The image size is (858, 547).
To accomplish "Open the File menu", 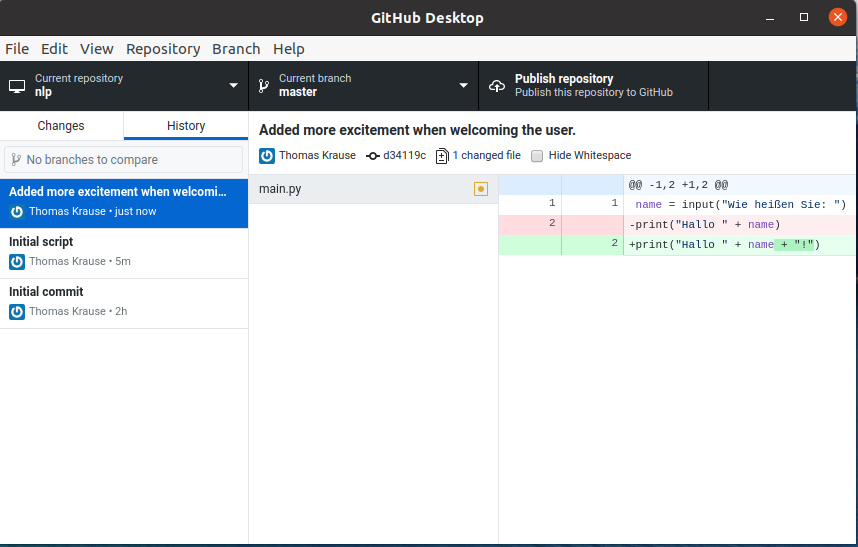I will pos(17,49).
